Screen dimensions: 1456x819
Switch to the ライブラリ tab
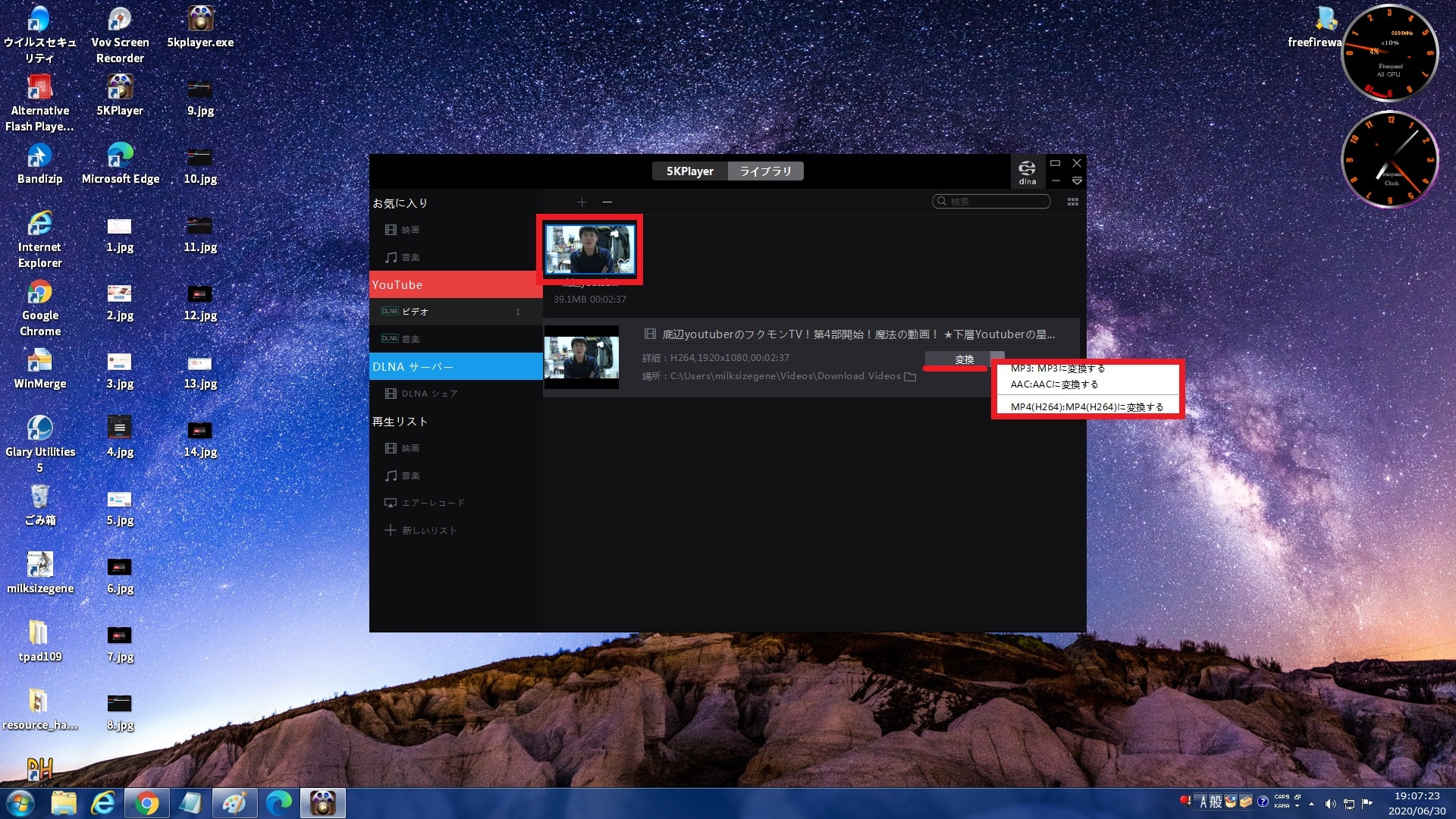click(x=765, y=171)
